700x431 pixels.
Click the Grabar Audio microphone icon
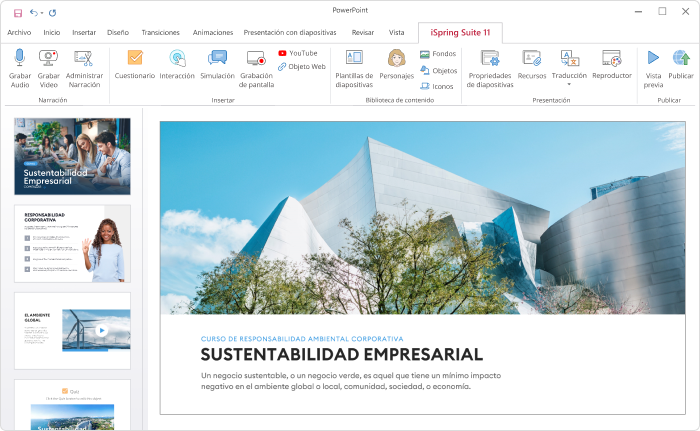point(20,58)
